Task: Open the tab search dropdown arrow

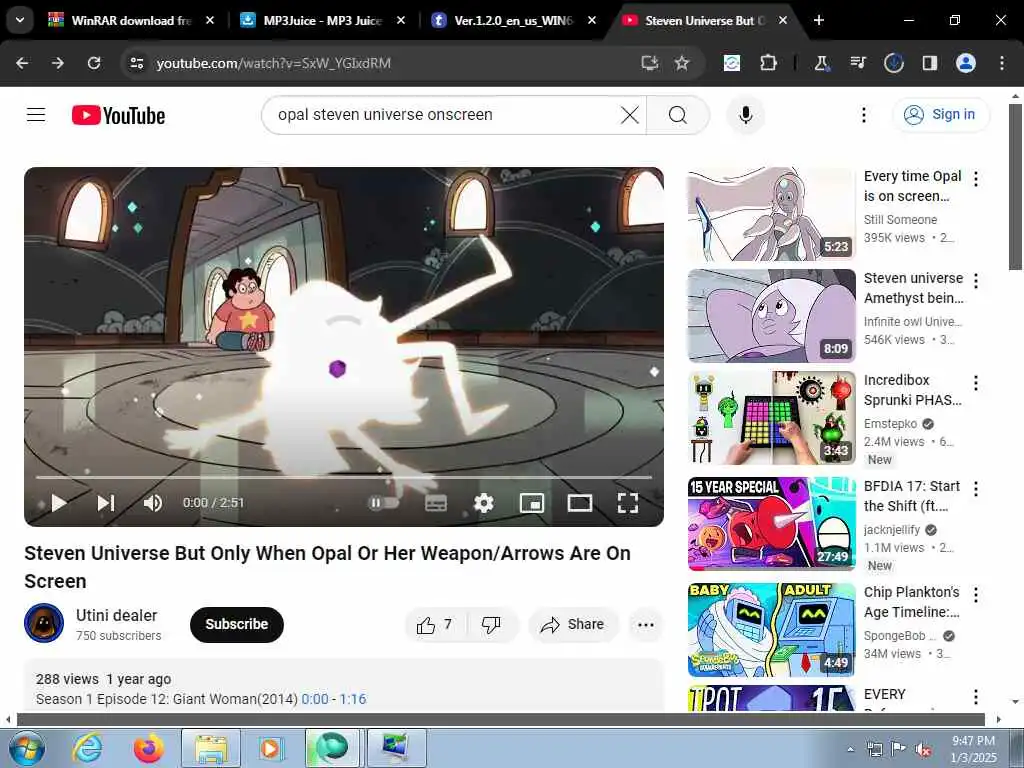Action: (x=20, y=20)
